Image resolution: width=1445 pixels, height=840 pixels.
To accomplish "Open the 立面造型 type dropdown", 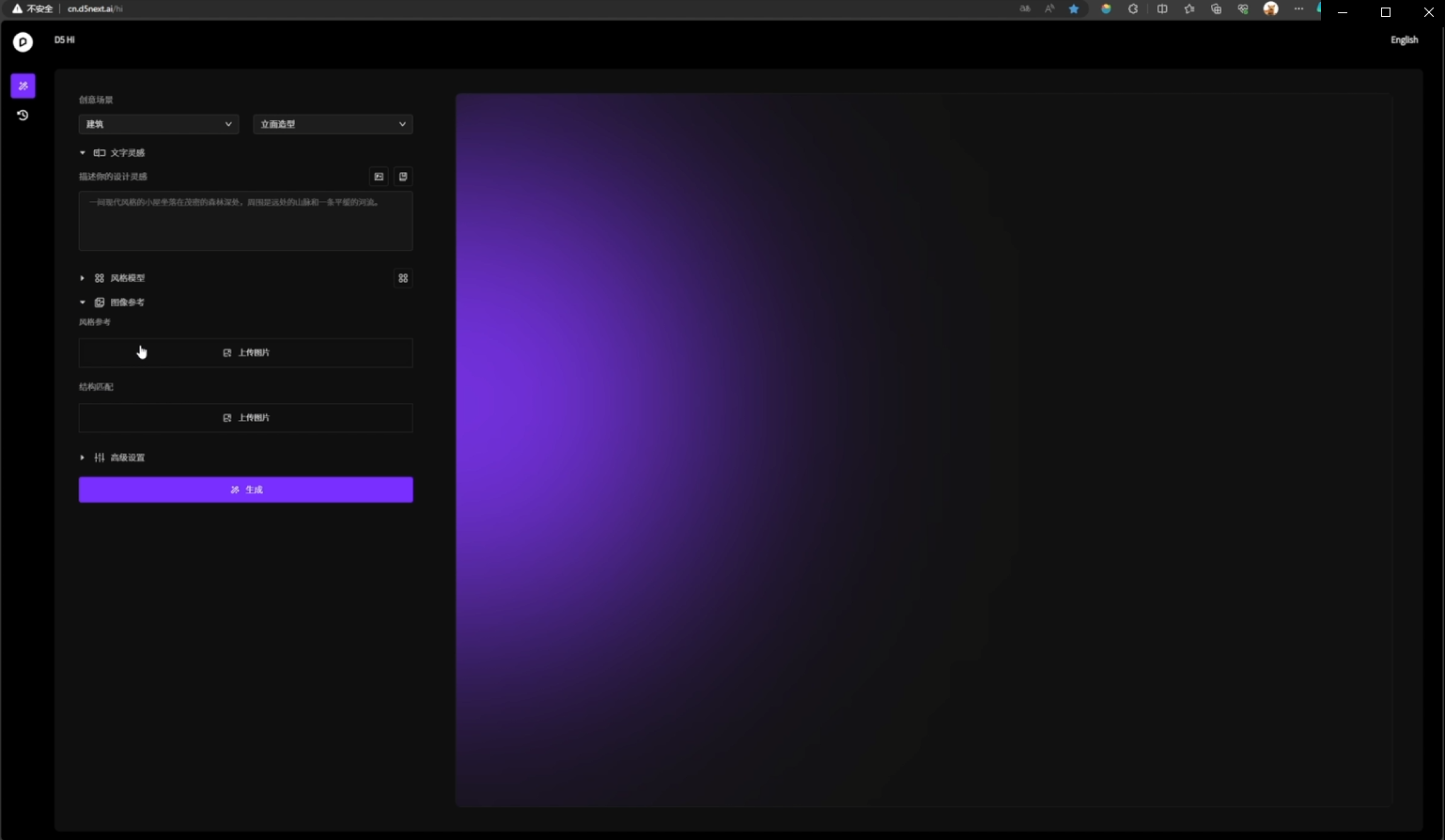I will pyautogui.click(x=333, y=124).
